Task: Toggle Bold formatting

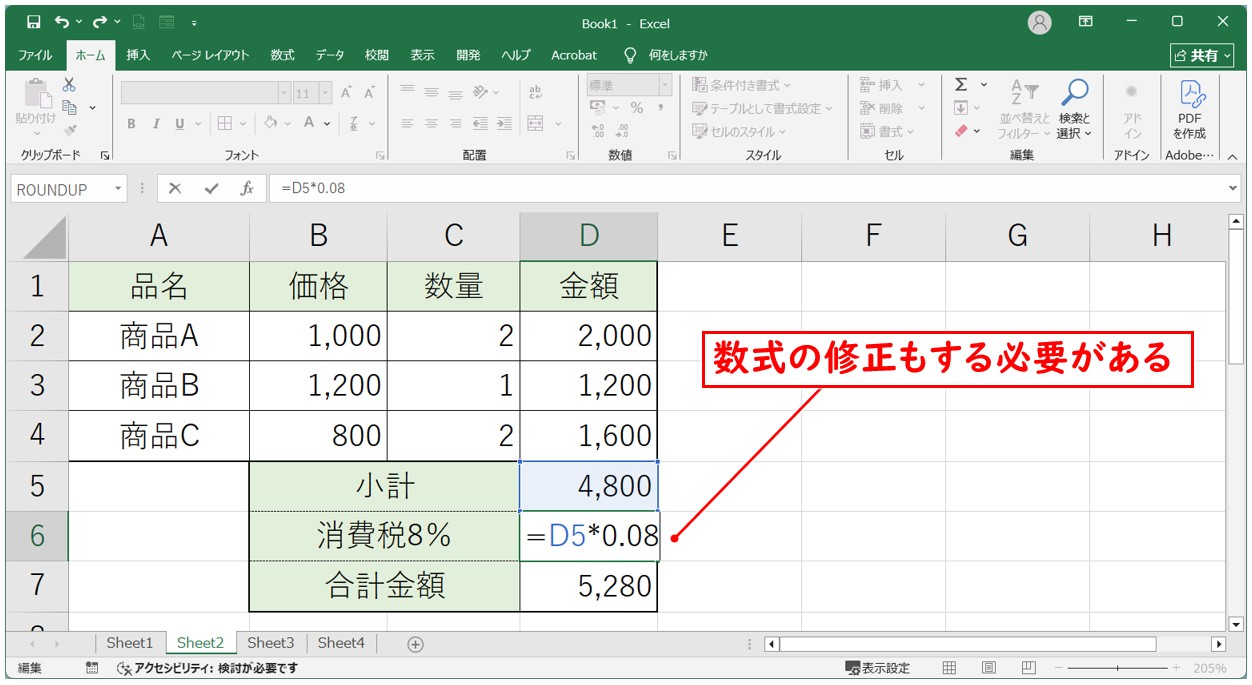Action: [x=131, y=124]
